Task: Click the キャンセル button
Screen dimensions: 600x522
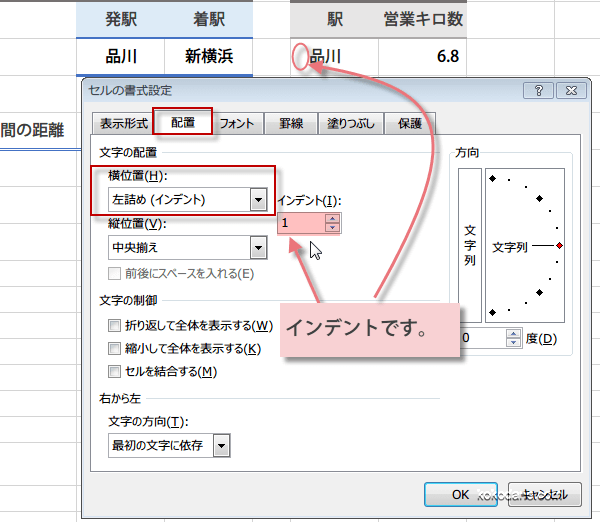Action: tap(545, 494)
